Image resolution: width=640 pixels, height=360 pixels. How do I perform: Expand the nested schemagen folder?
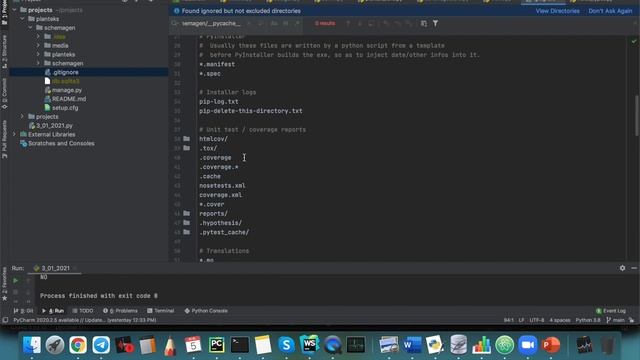[x=38, y=63]
